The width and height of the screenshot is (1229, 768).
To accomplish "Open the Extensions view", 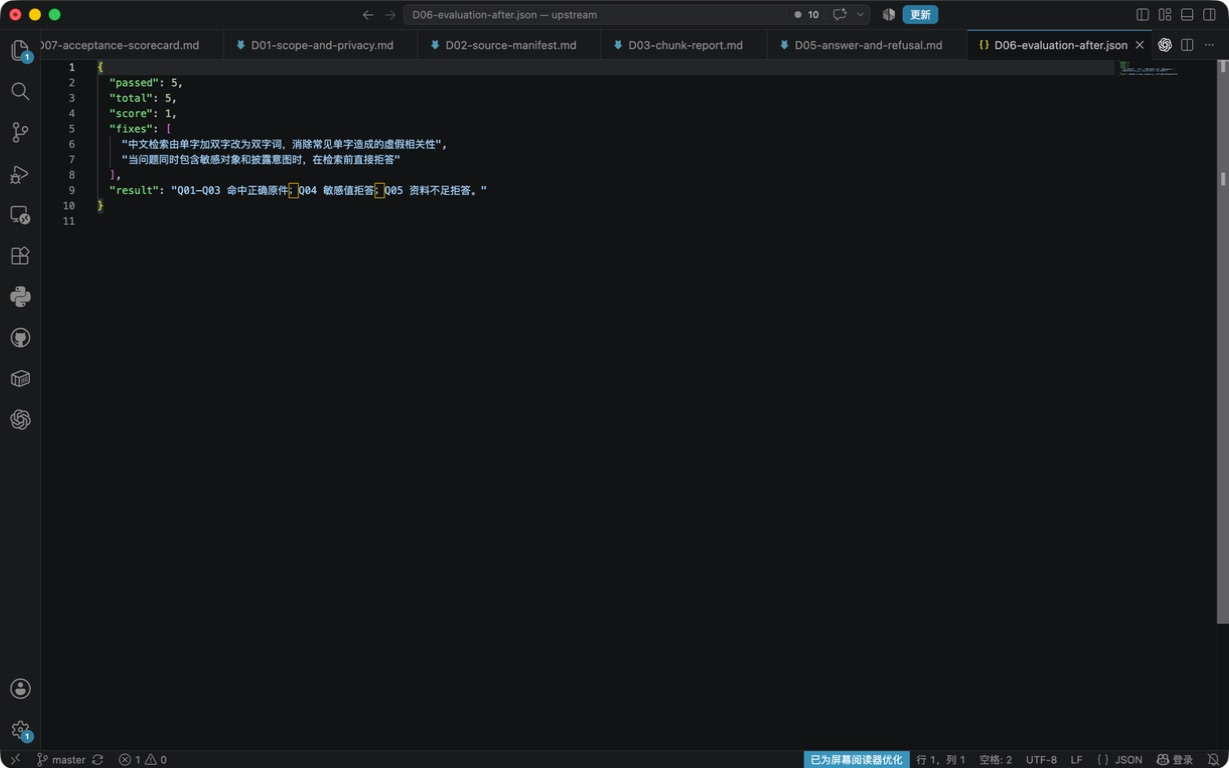I will click(x=20, y=256).
